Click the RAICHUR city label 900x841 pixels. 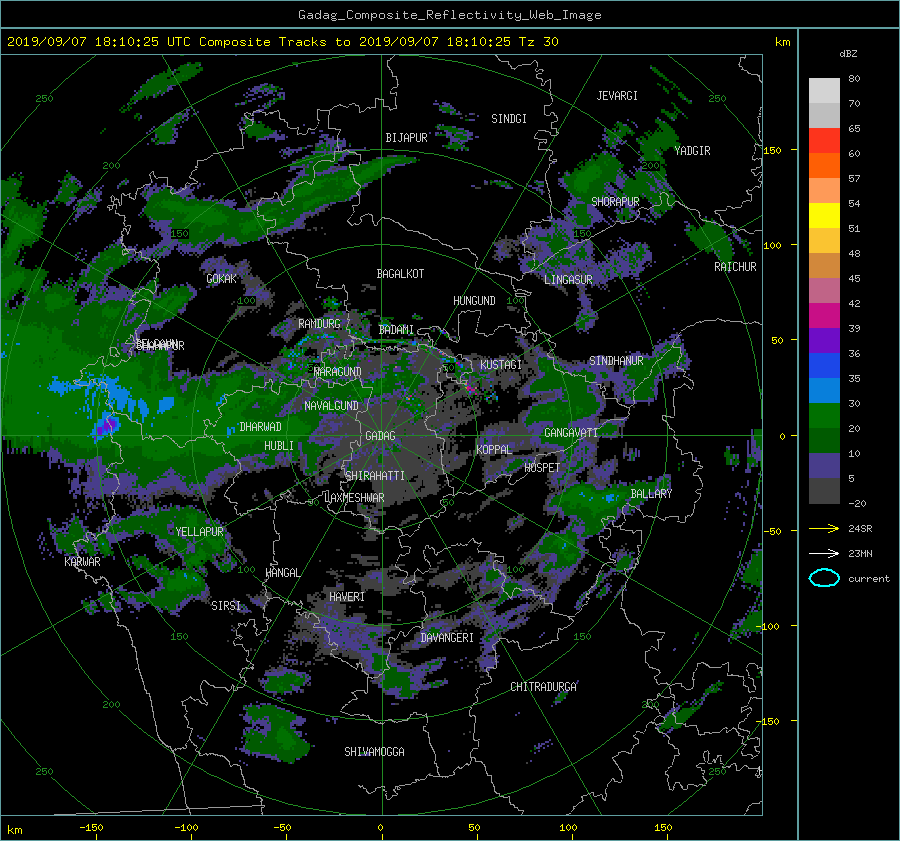735,267
